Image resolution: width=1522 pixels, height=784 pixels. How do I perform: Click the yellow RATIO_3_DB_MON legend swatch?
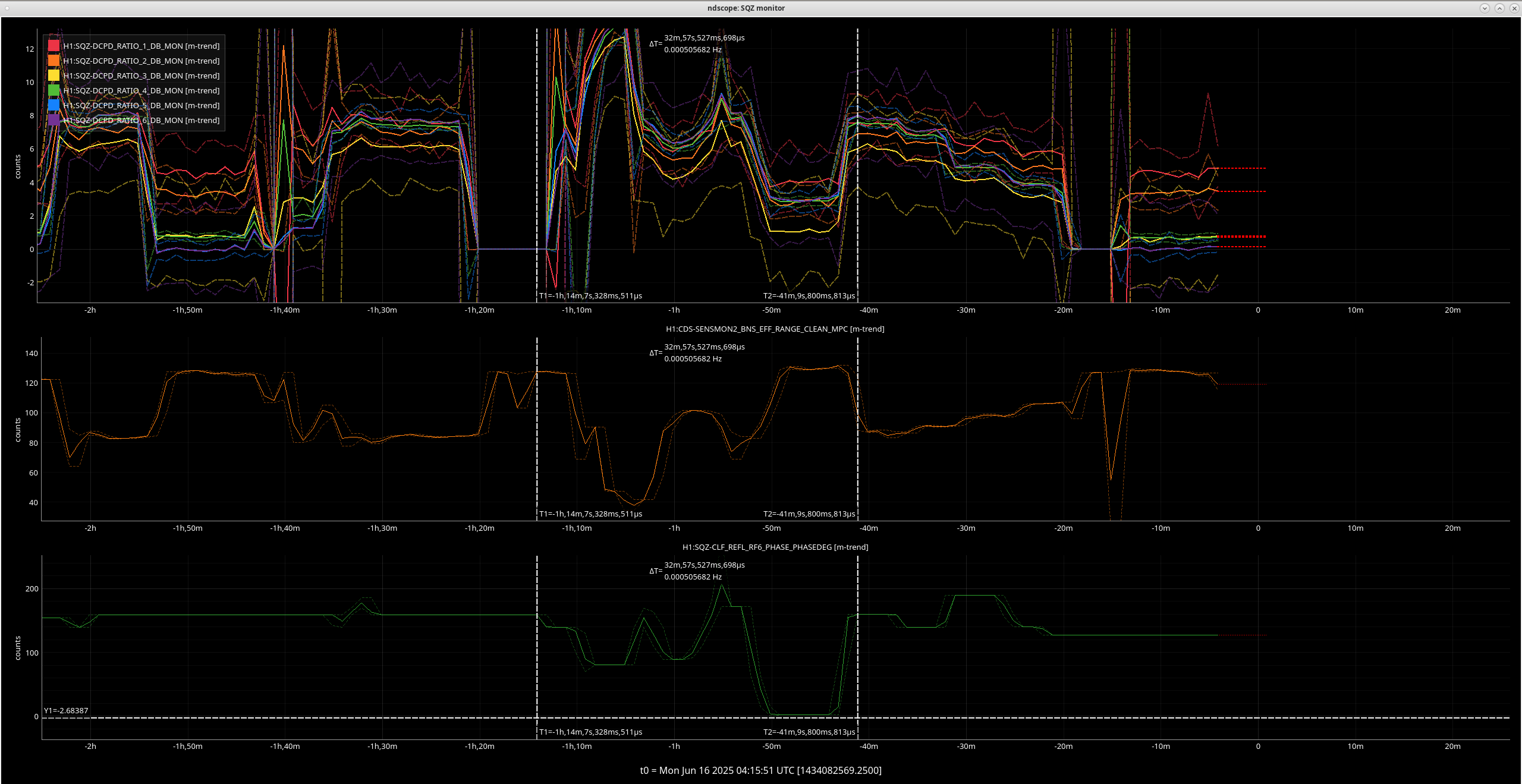54,75
